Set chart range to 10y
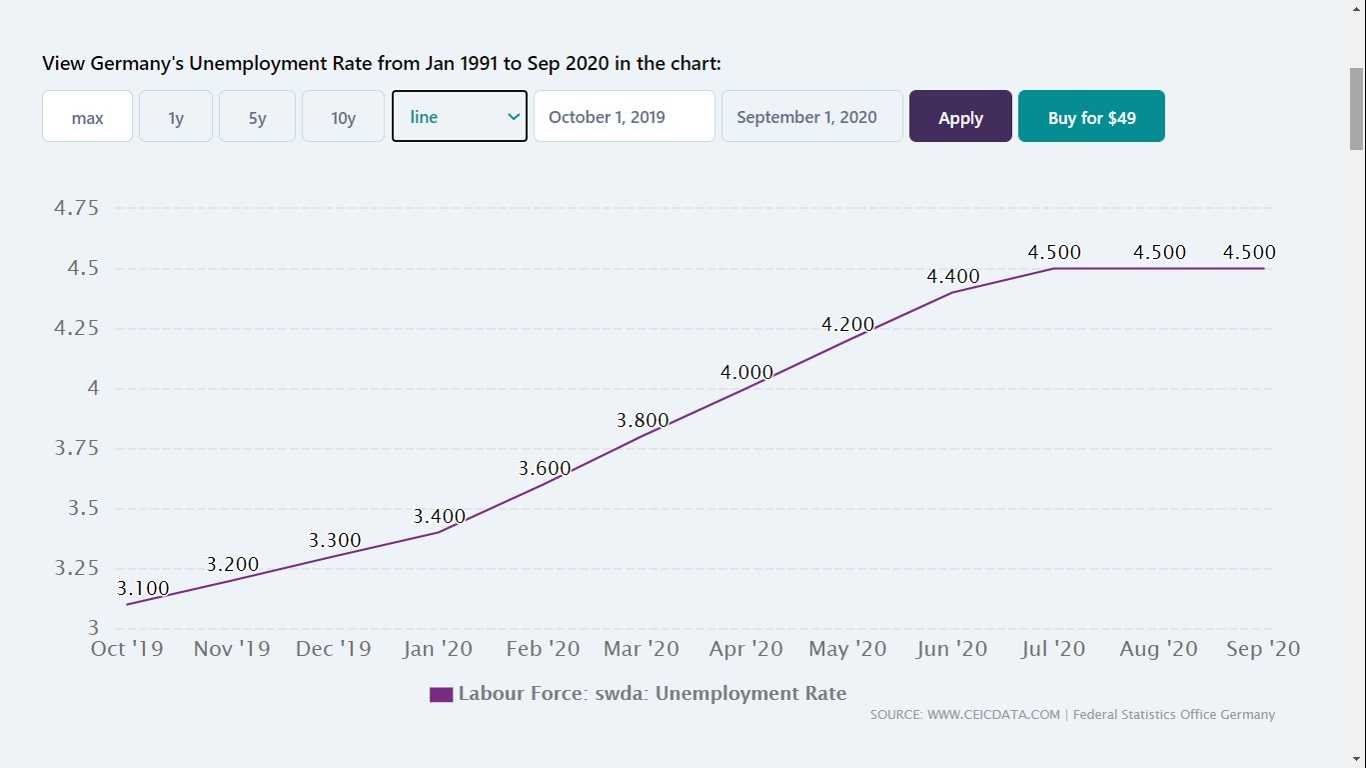1366x768 pixels. pos(343,116)
